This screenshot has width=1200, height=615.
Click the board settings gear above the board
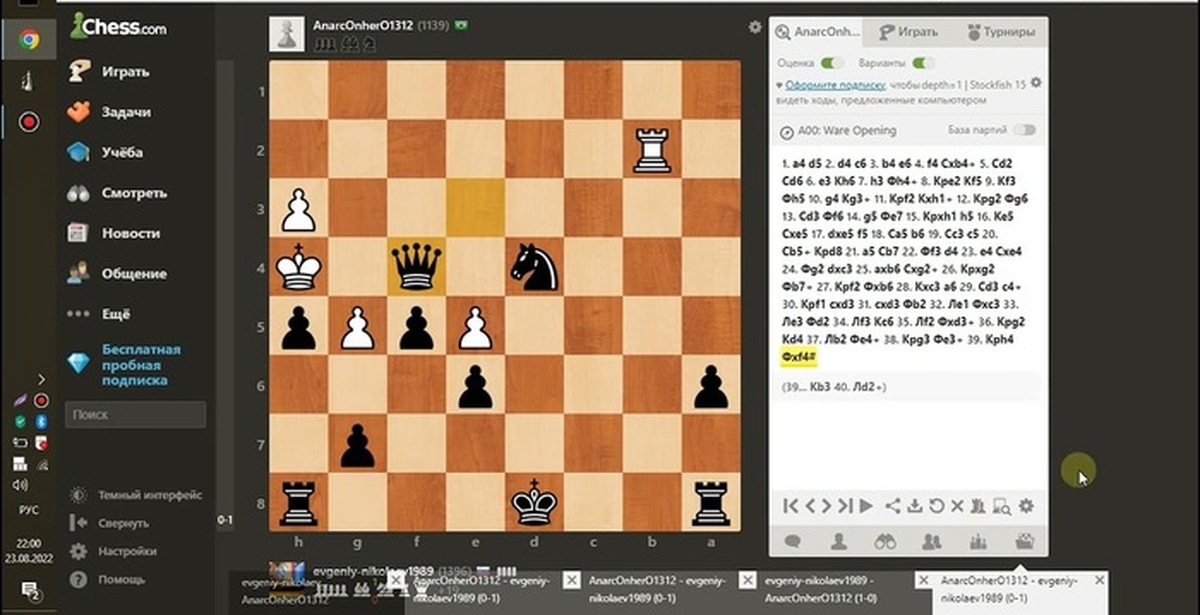(755, 28)
